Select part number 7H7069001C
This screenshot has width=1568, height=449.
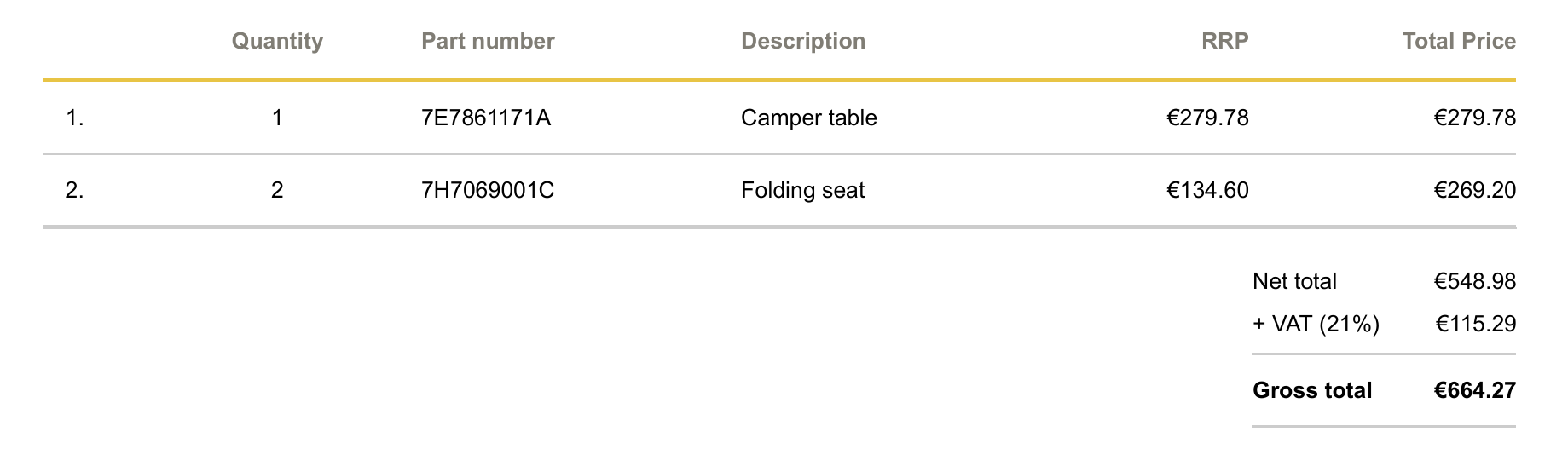coord(488,190)
